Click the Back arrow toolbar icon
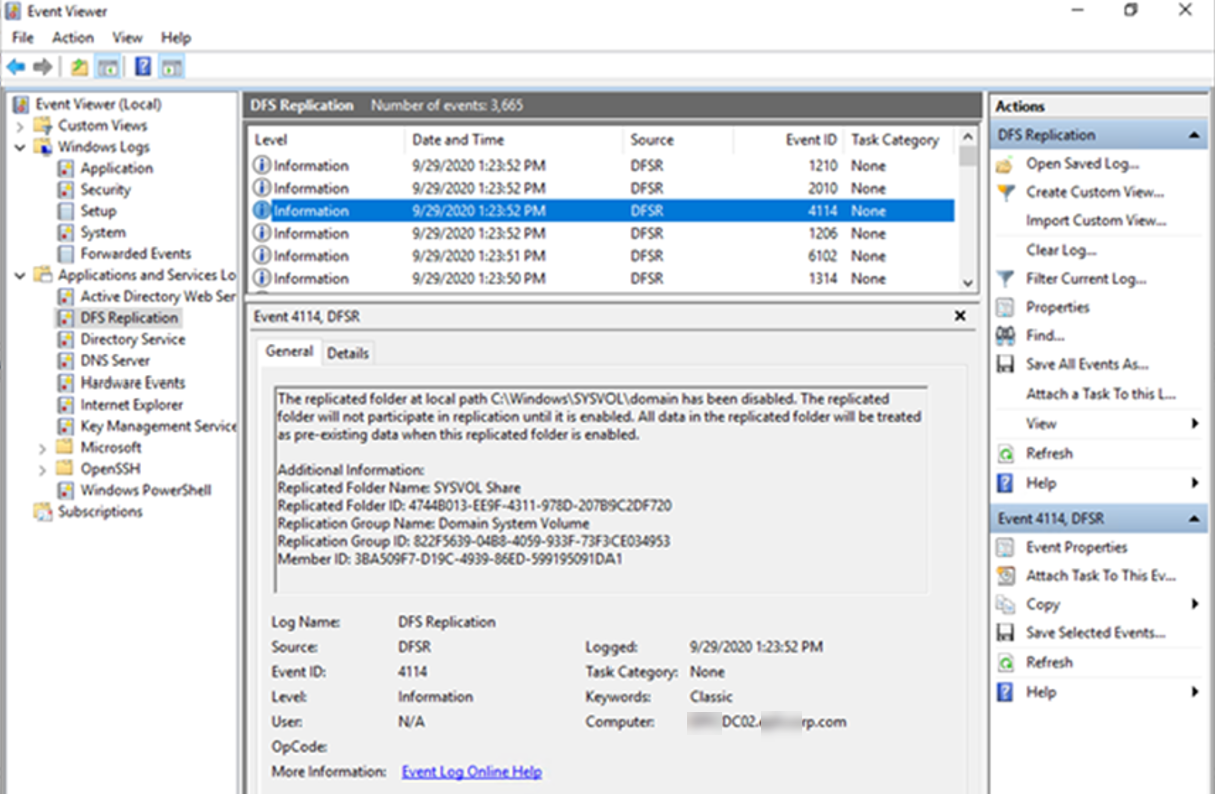Screen dimensions: 1215x794 15,67
